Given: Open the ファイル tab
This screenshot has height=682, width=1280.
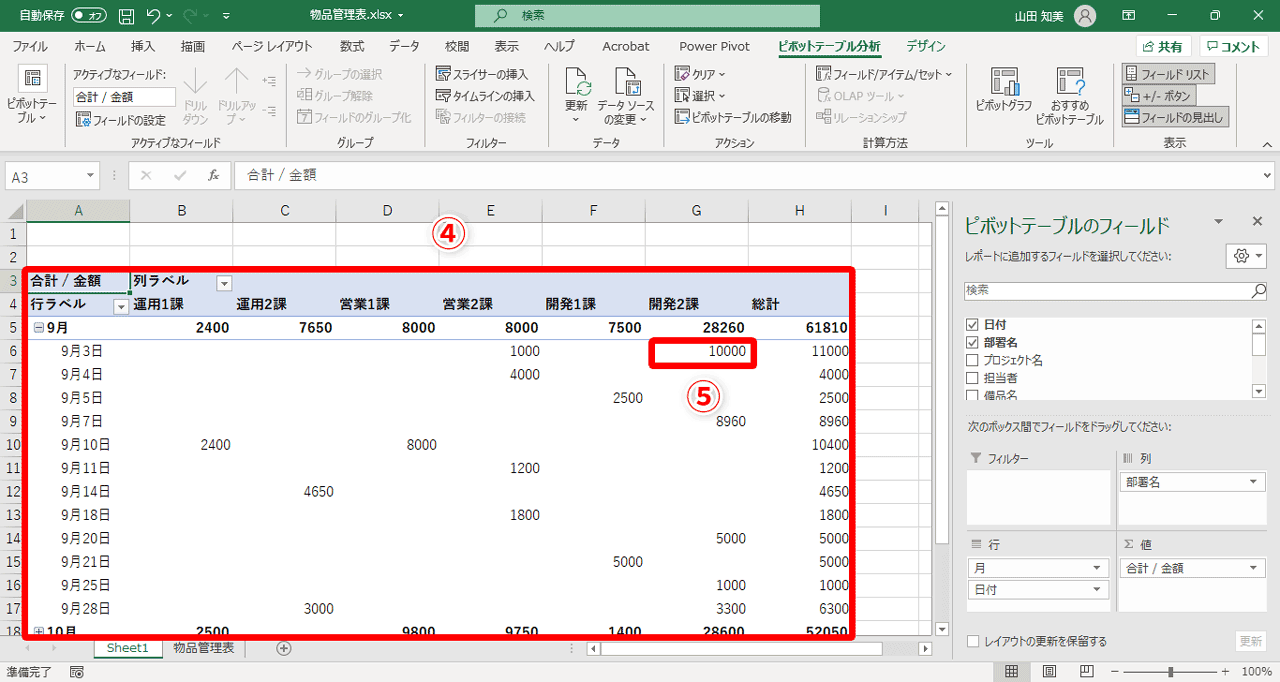Looking at the screenshot, I should pyautogui.click(x=29, y=46).
